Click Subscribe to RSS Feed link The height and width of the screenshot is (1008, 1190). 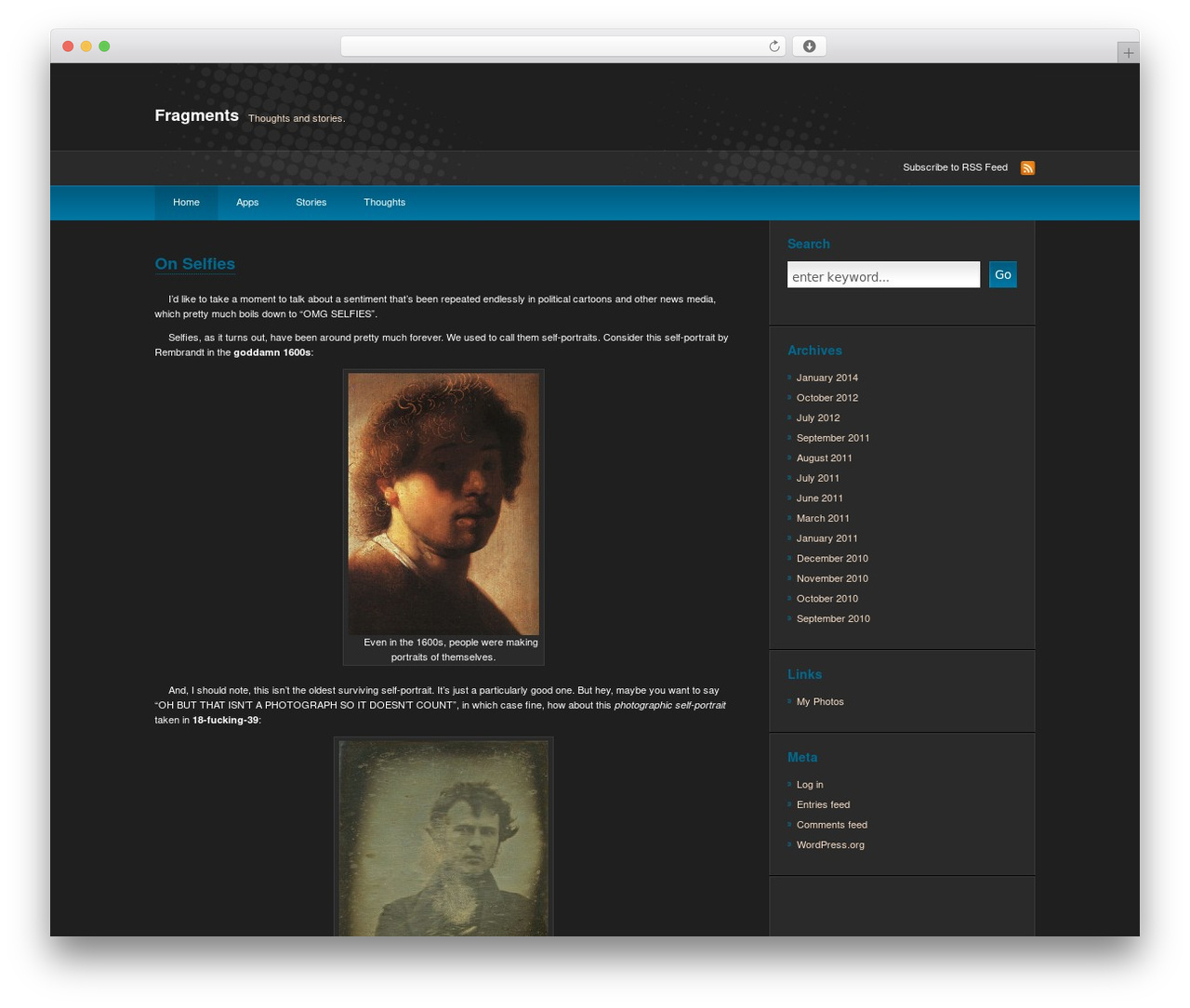(x=955, y=167)
